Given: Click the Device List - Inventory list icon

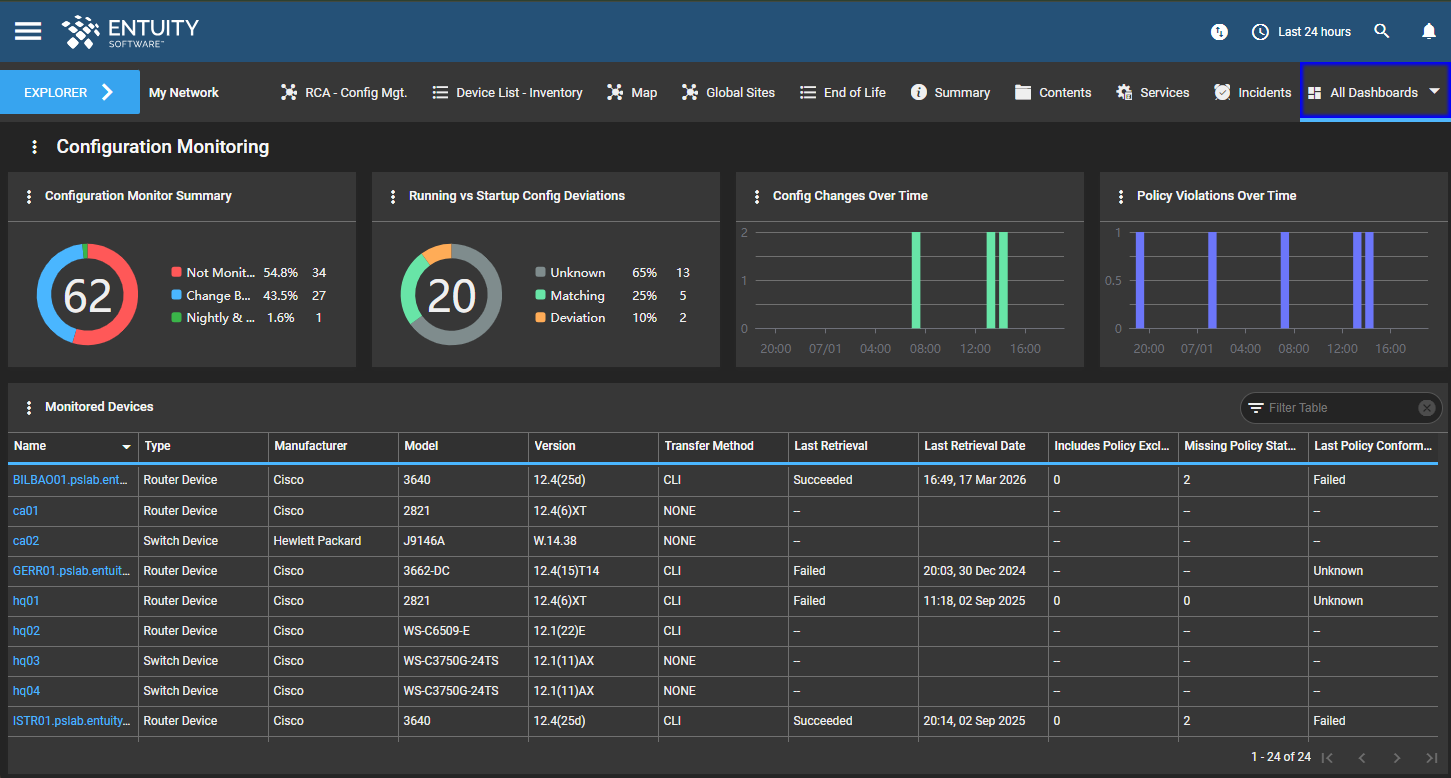Looking at the screenshot, I should point(440,92).
